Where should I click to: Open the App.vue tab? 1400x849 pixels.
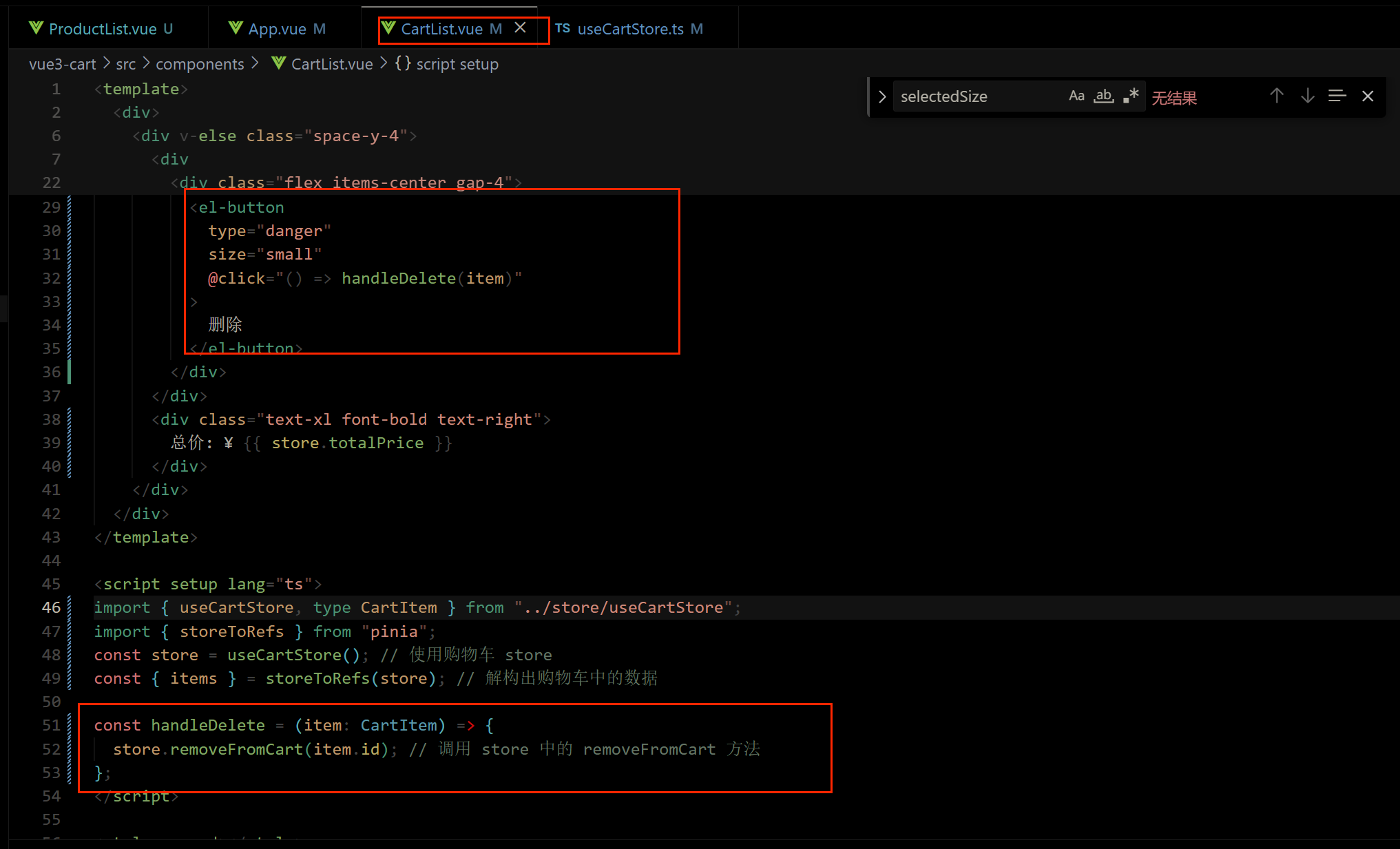point(277,29)
